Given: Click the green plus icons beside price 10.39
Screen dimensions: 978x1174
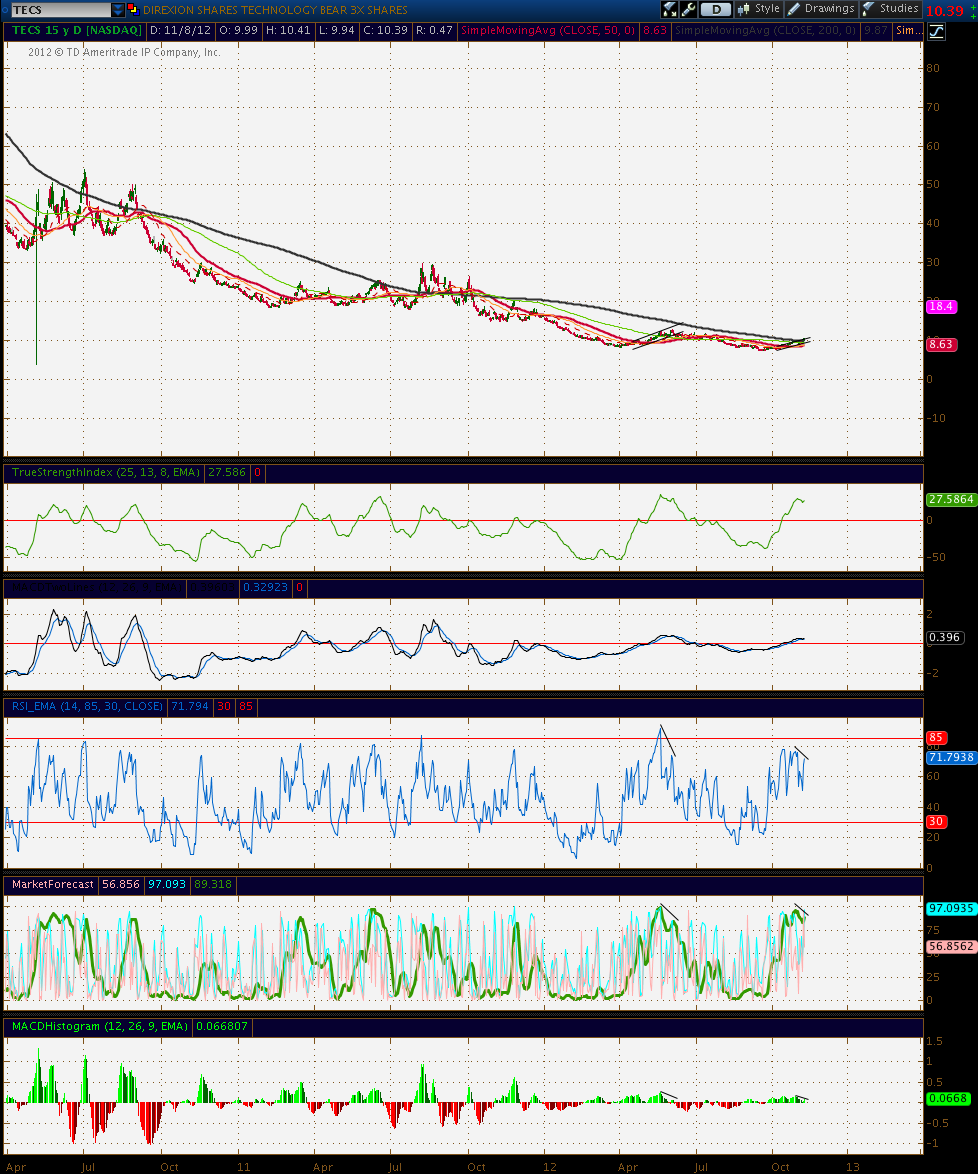Looking at the screenshot, I should pos(973,10).
